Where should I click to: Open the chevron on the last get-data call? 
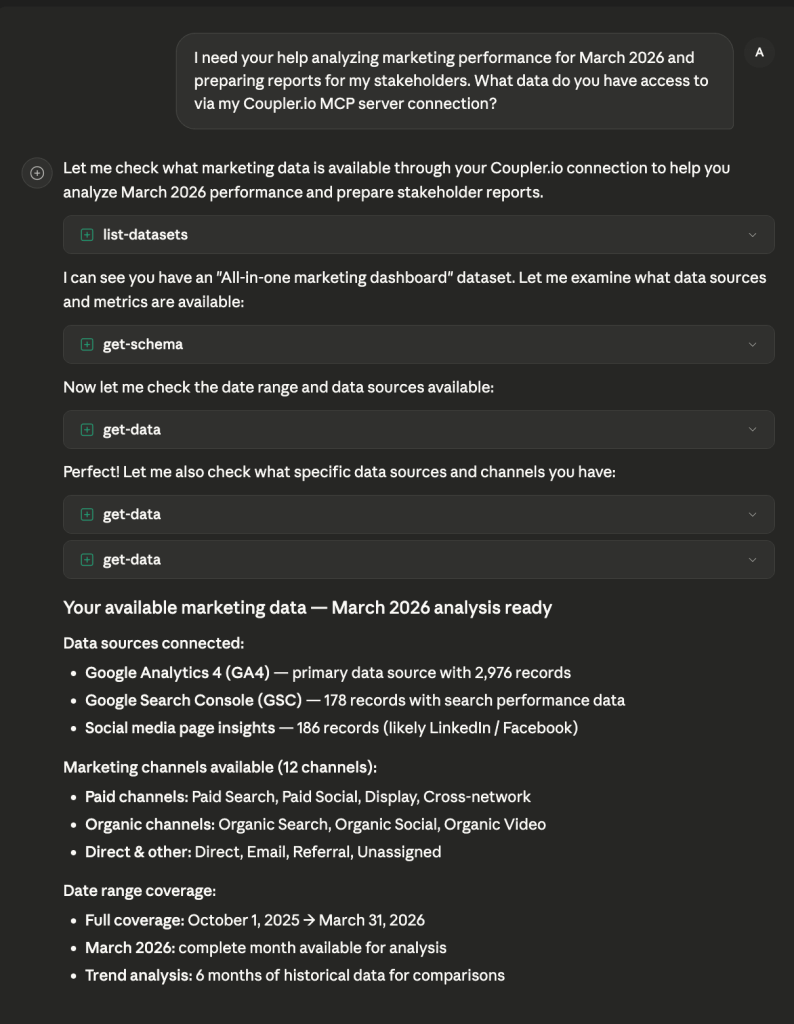coord(752,560)
